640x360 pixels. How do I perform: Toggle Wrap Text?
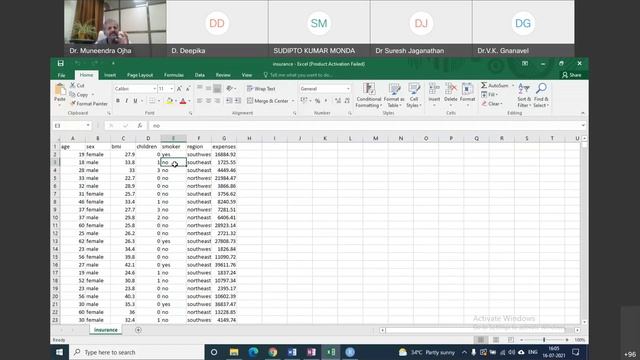click(x=261, y=89)
